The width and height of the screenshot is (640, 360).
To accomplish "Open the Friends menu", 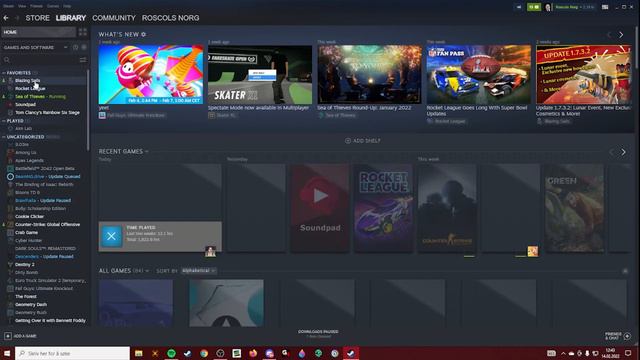I will [36, 6].
